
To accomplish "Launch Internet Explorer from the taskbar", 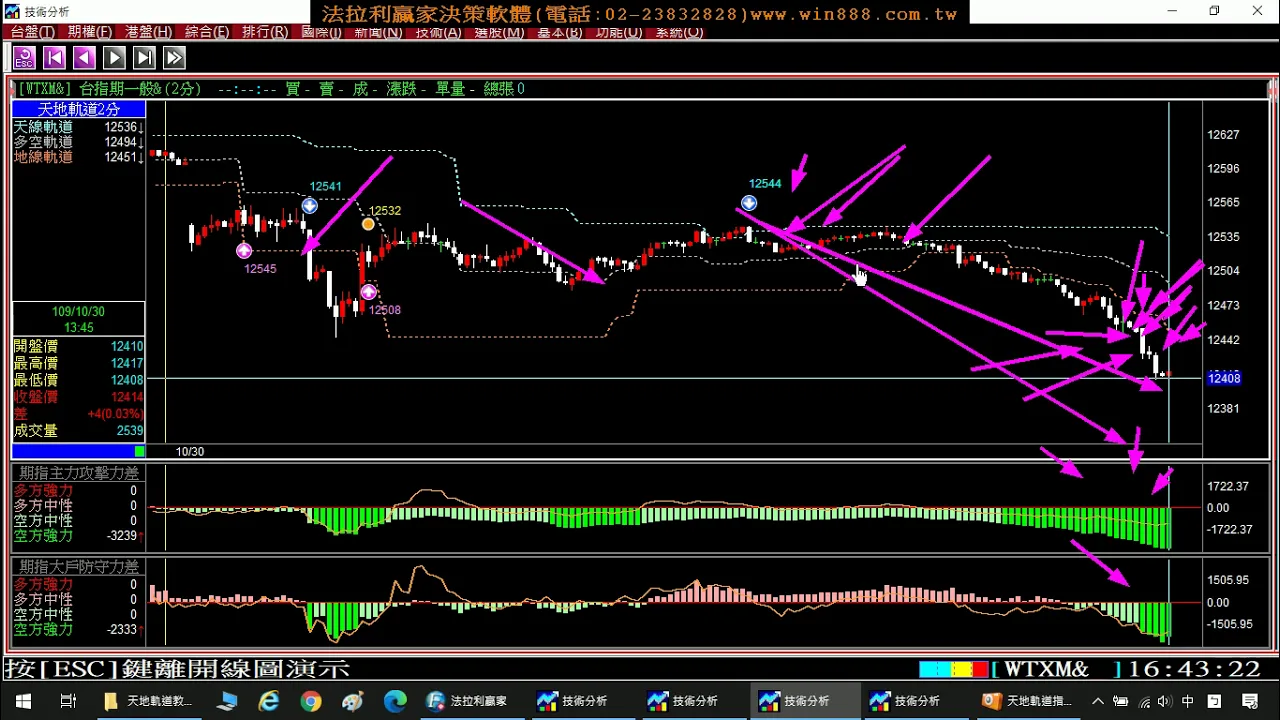I will [269, 701].
